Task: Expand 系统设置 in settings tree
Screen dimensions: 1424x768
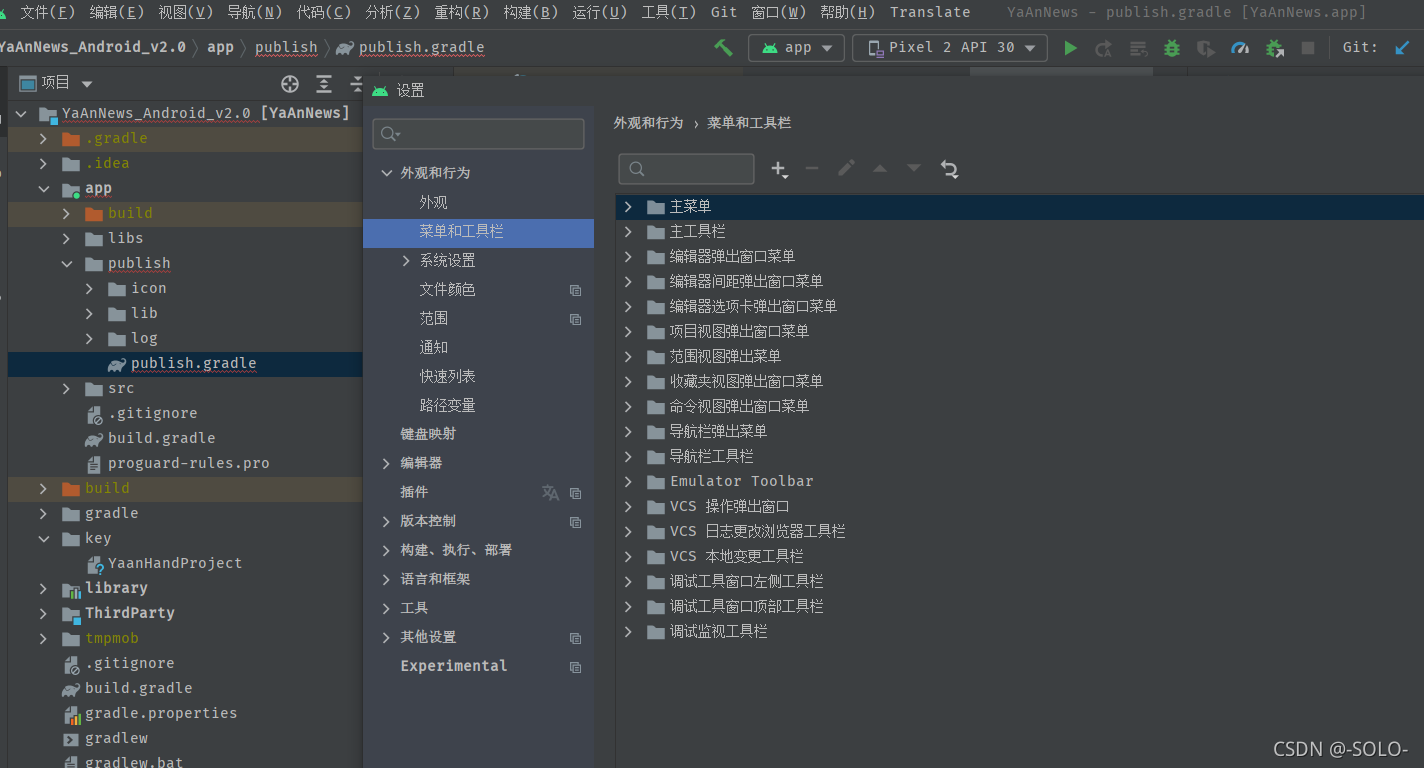Action: point(406,261)
